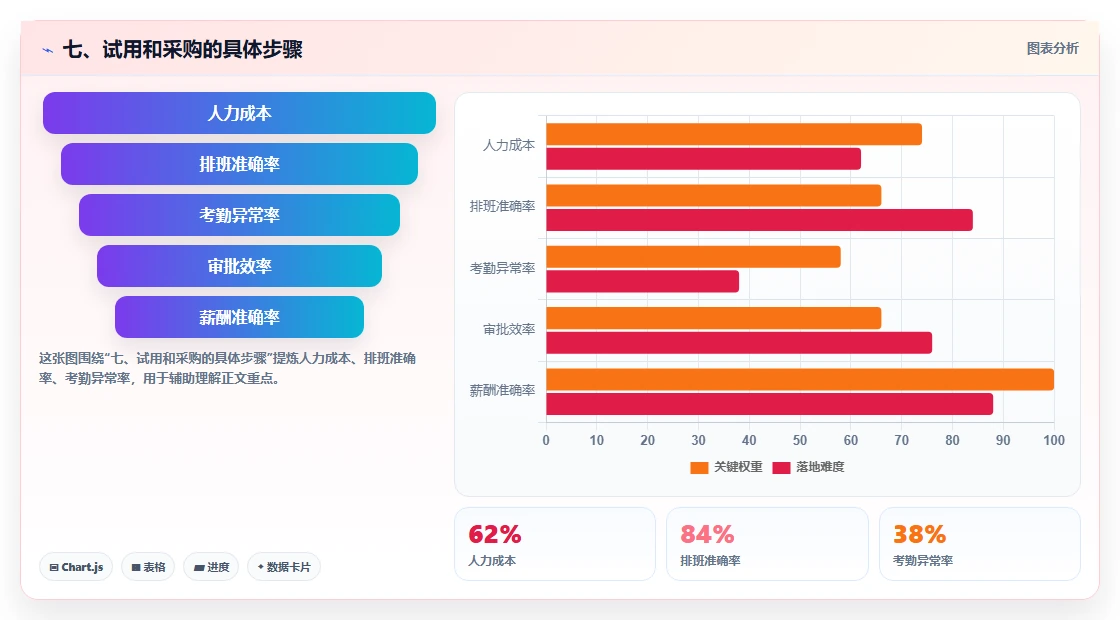
Task: Click the 排班准确率 y-axis label
Action: click(x=502, y=206)
